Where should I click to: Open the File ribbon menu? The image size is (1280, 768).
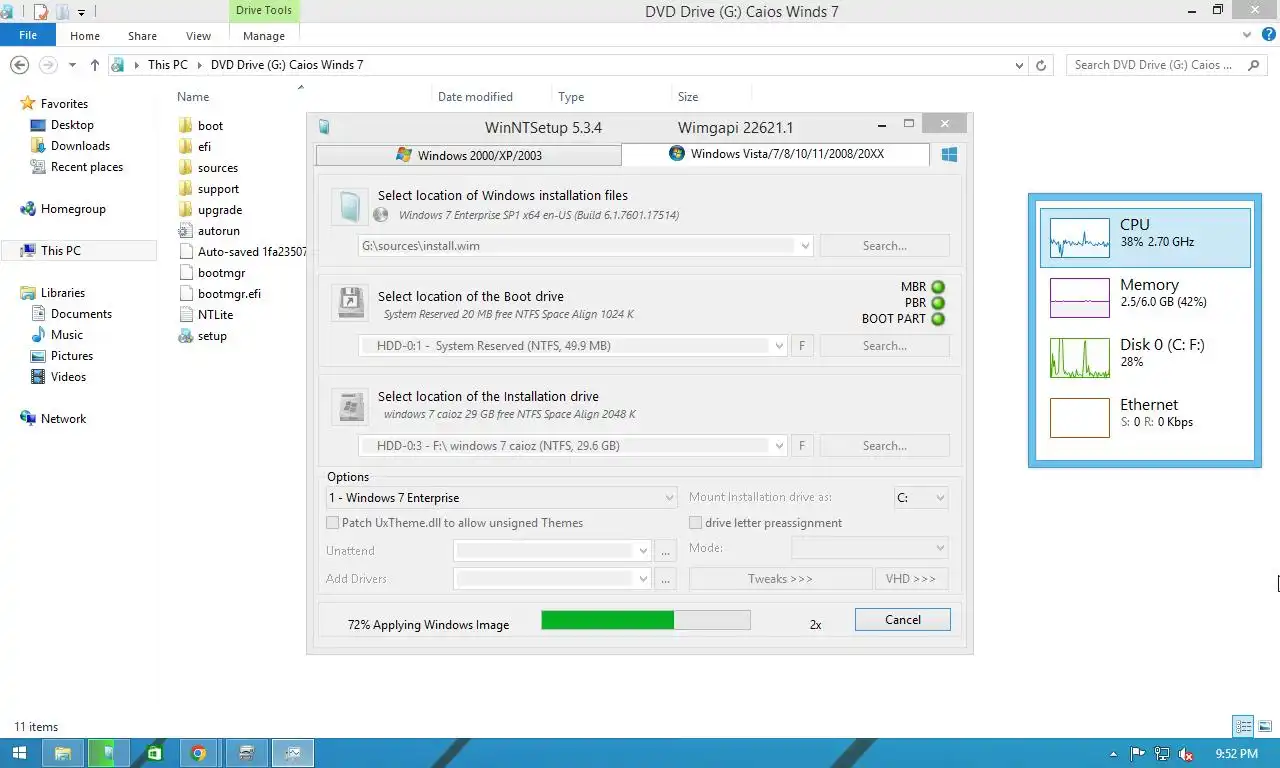coord(28,35)
